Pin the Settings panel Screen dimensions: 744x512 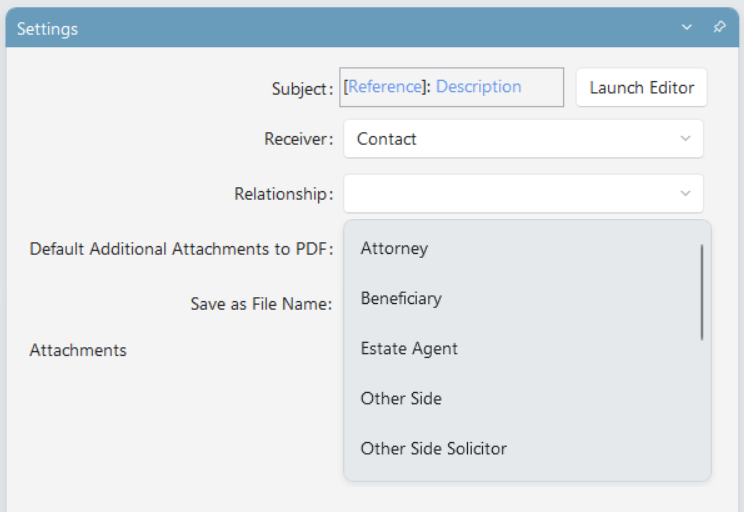point(719,28)
